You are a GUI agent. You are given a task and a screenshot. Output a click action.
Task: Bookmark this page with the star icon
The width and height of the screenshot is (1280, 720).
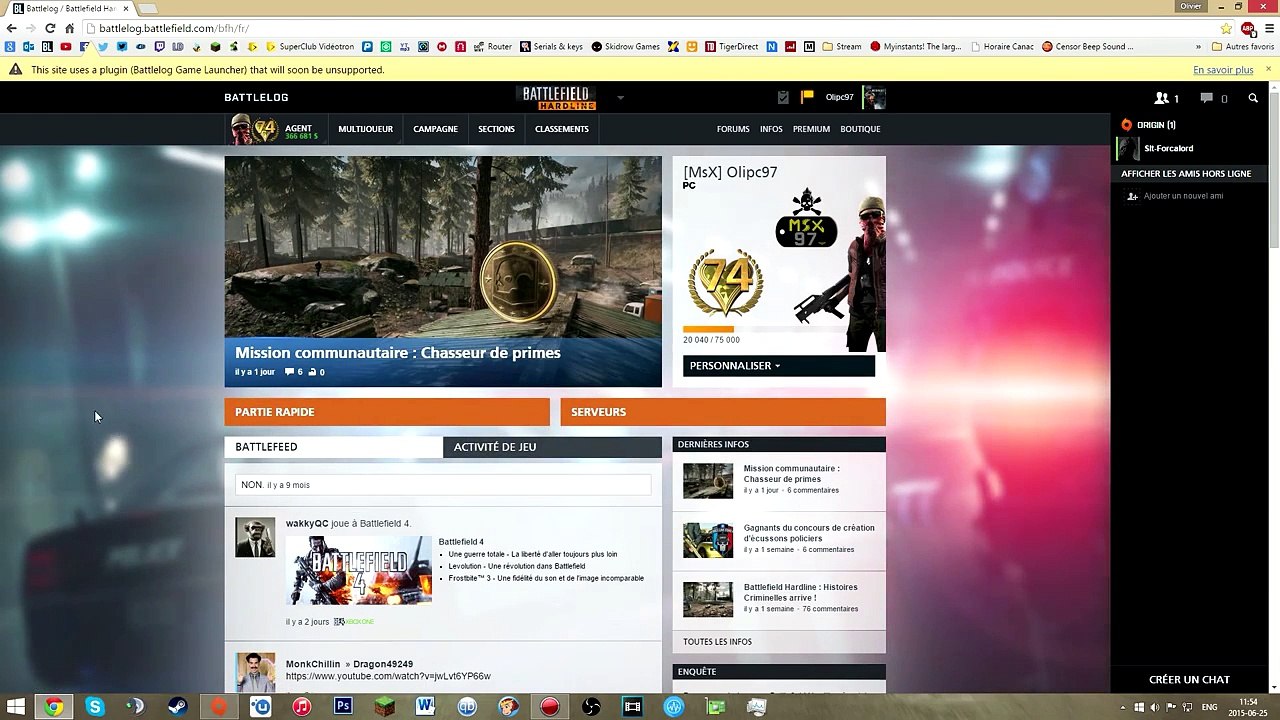pos(1226,28)
